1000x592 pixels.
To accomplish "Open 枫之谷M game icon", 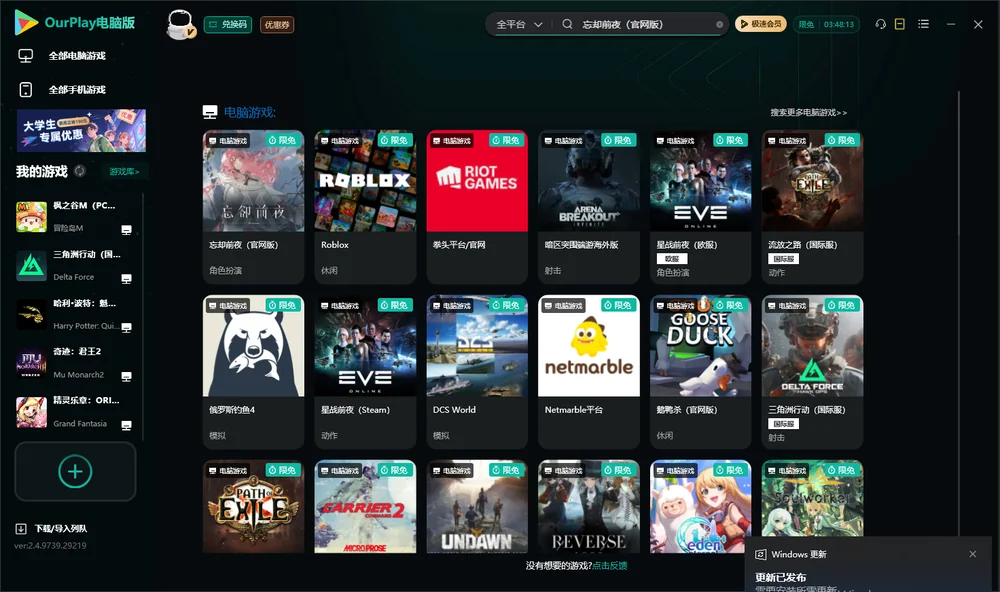I will (31, 217).
